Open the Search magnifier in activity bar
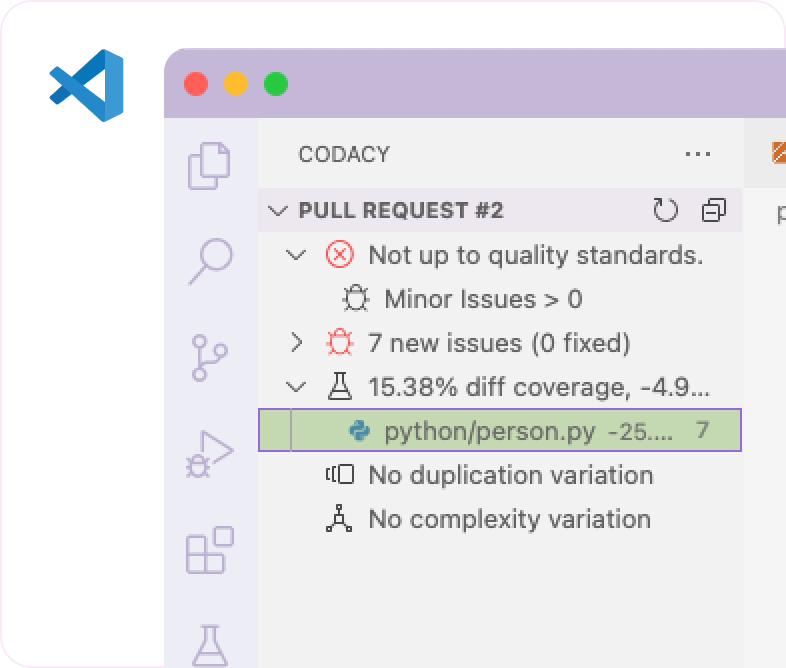 pos(211,262)
